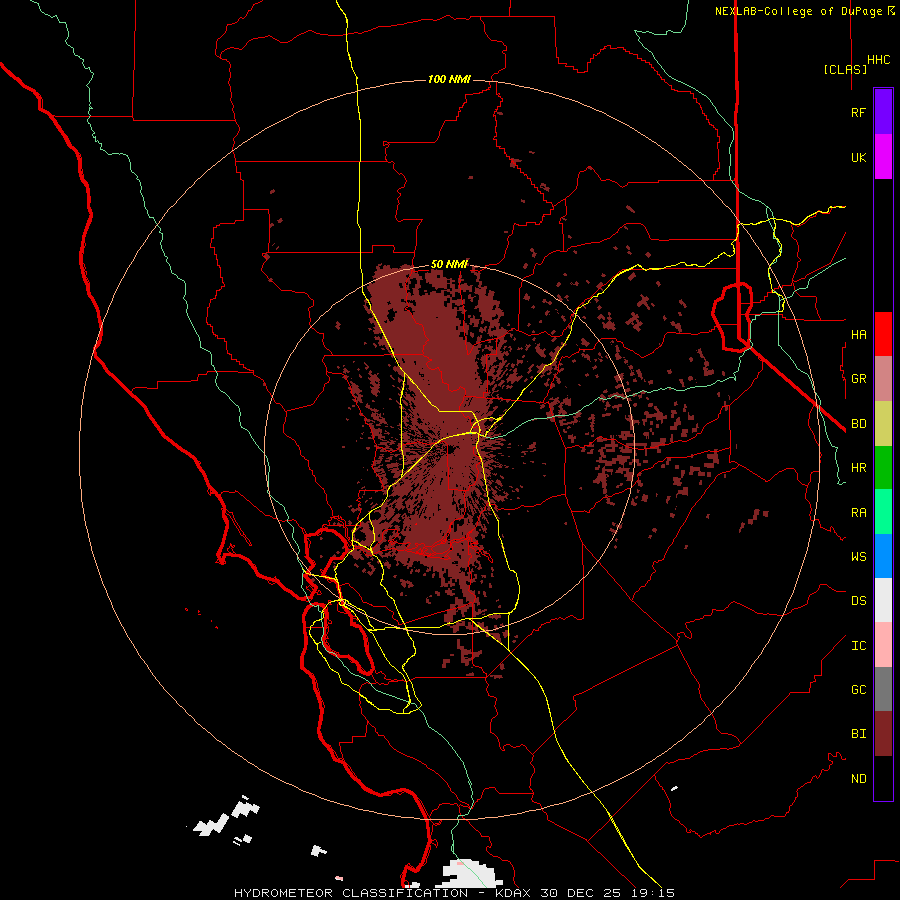
Task: Select the BD yellow legend swatch
Action: [x=883, y=424]
